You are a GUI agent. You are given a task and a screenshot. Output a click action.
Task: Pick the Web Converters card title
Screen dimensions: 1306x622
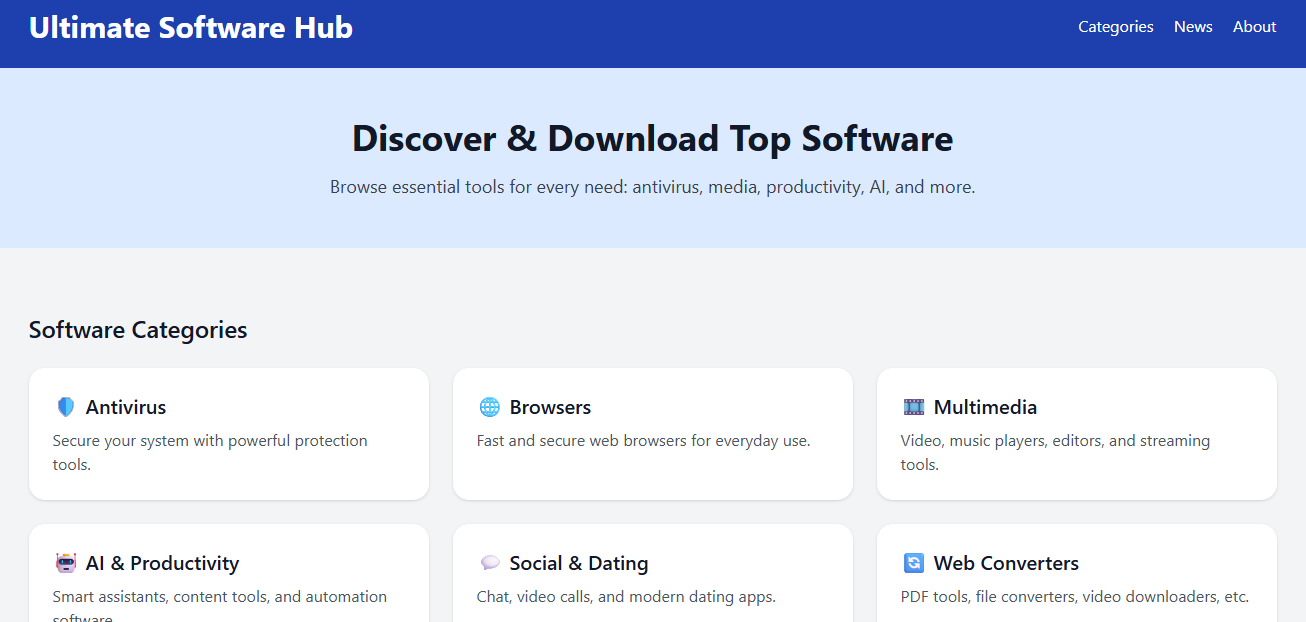click(x=1006, y=563)
